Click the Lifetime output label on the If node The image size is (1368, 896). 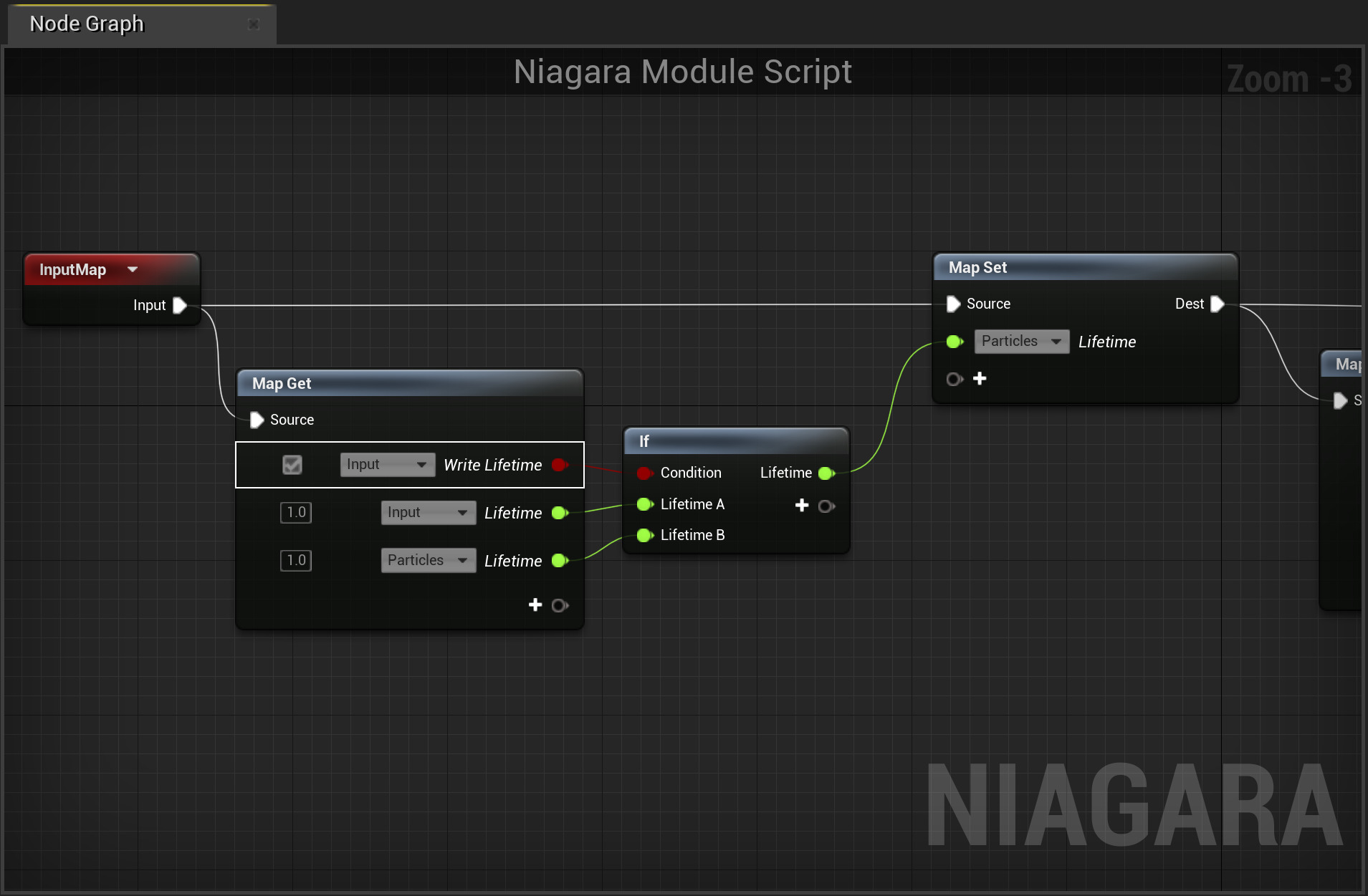pyautogui.click(x=786, y=473)
